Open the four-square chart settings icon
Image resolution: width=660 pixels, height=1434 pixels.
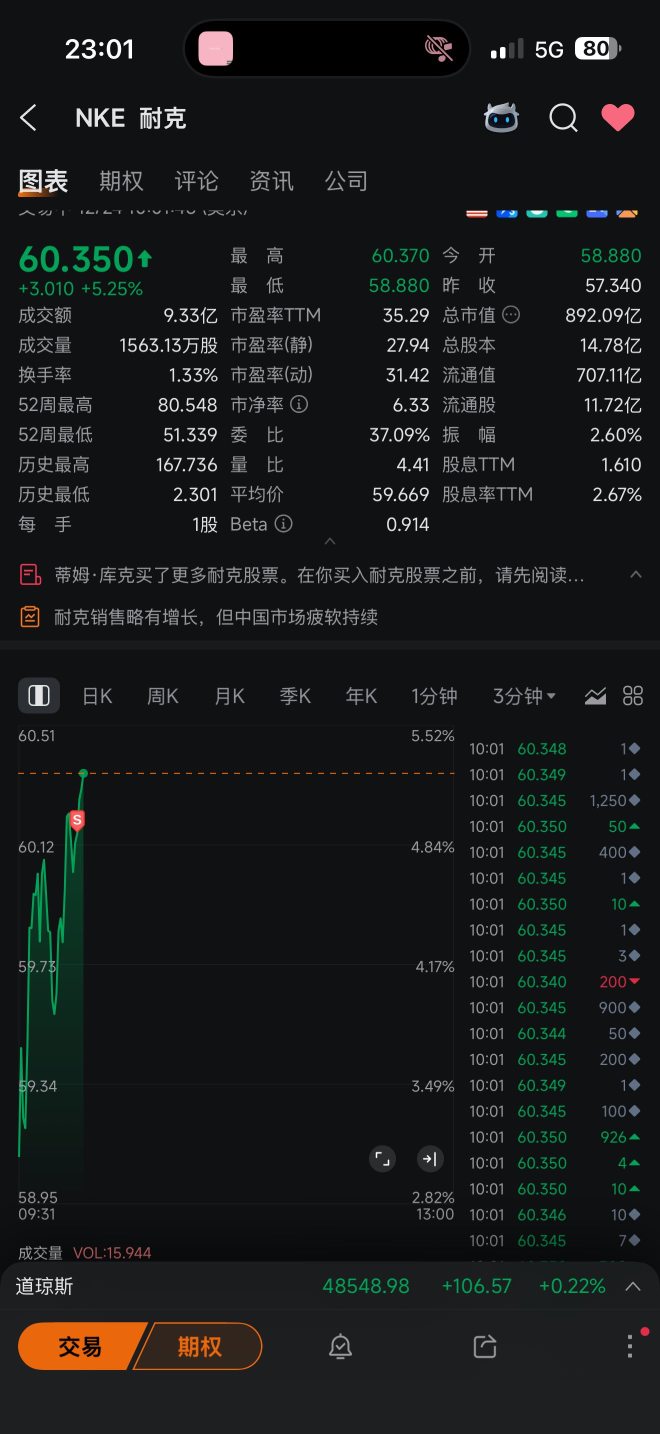click(633, 696)
